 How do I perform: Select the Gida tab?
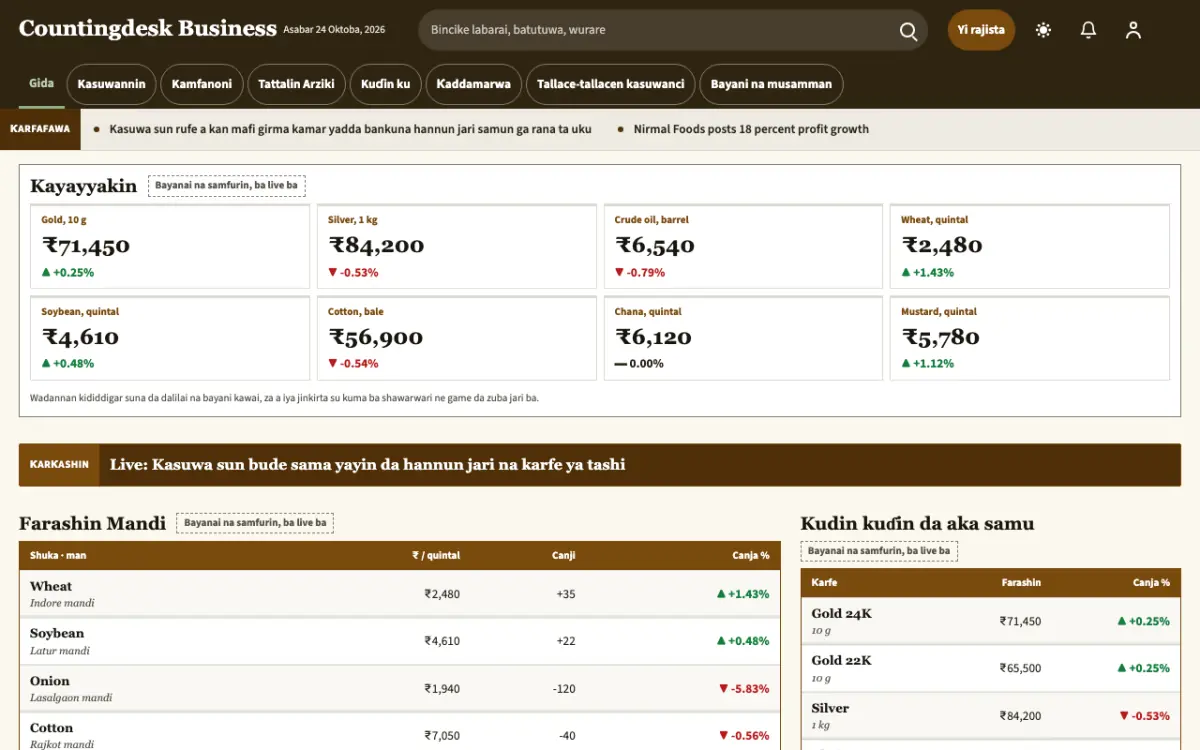pos(41,84)
